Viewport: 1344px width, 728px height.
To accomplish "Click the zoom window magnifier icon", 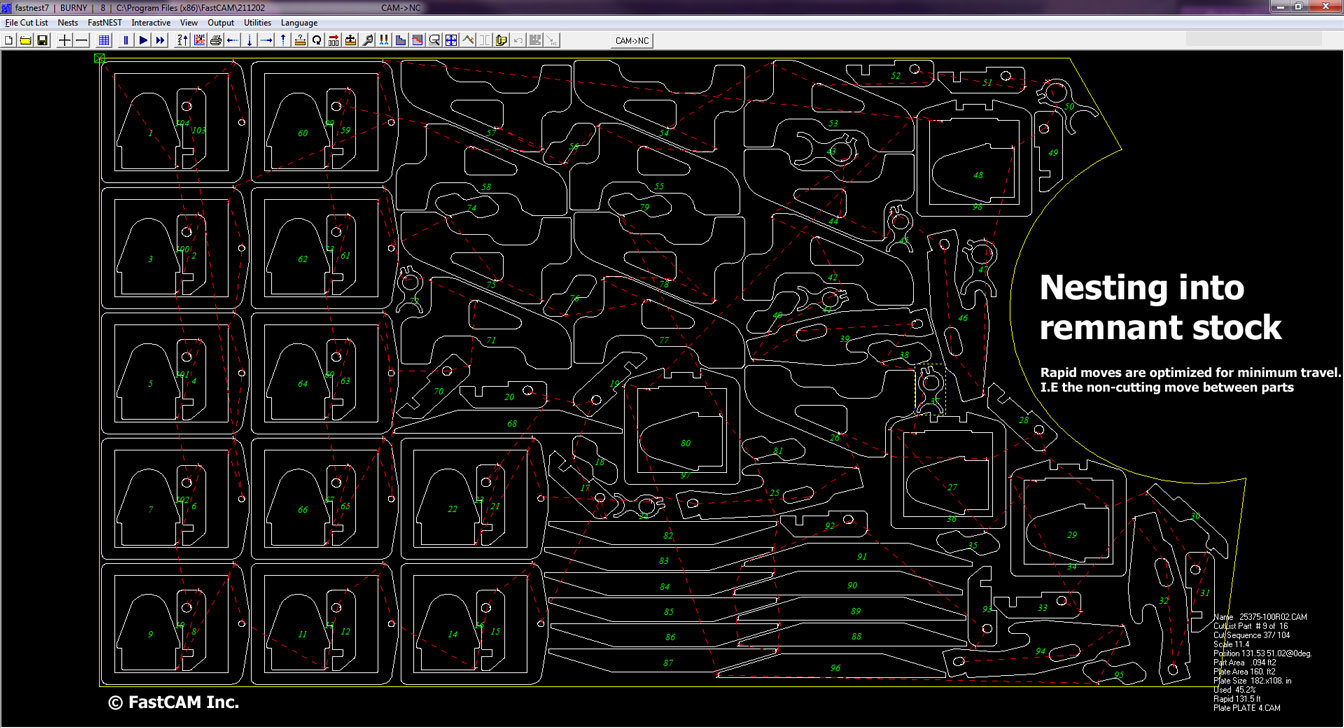I will tap(434, 40).
